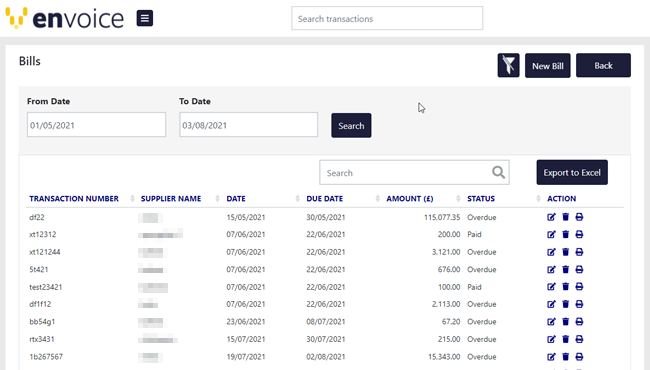
Task: Sort by Amount (£) column header
Action: coord(410,198)
